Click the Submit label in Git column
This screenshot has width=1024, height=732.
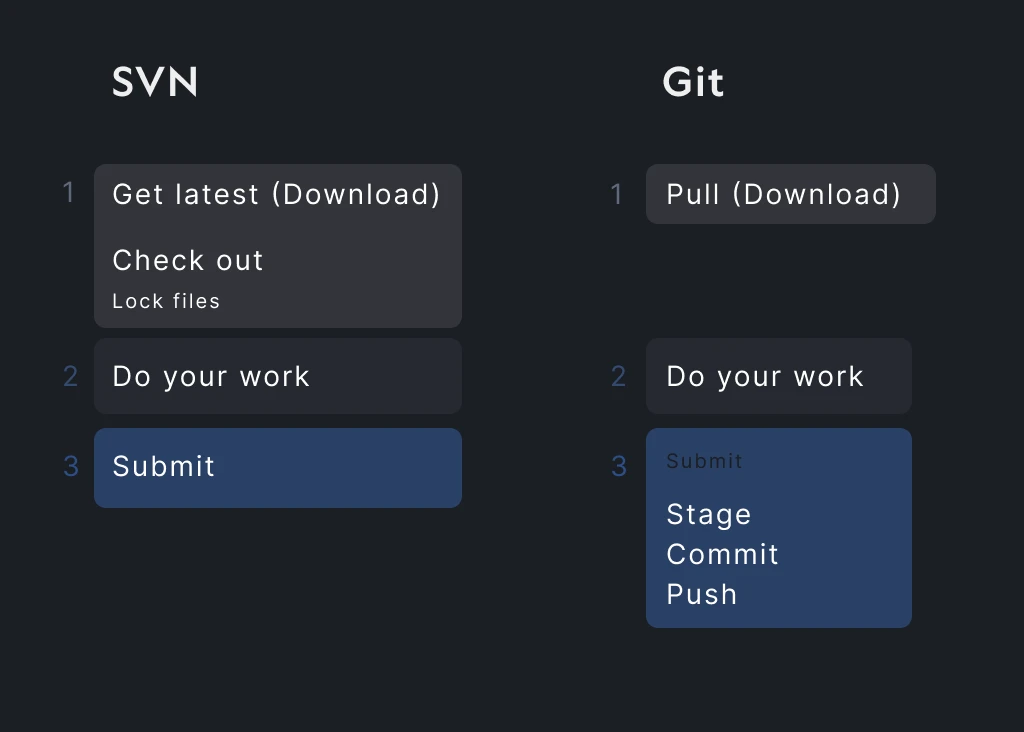704,461
